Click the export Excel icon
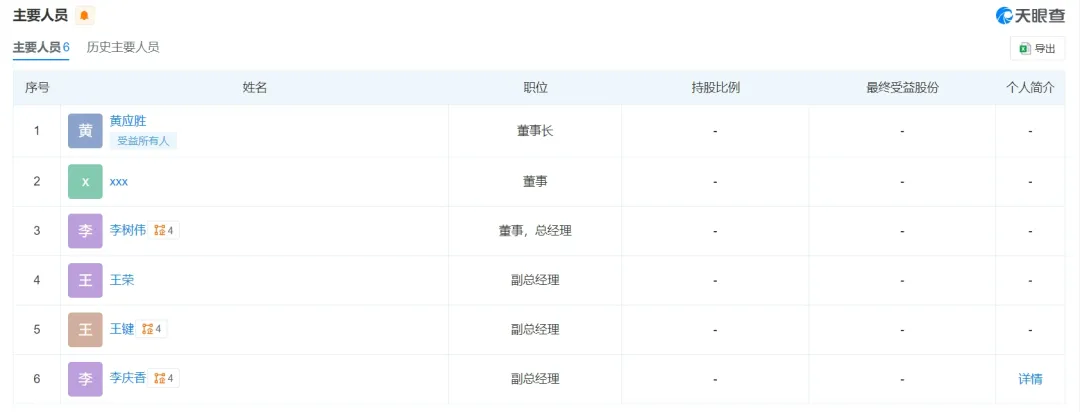The image size is (1080, 412). [x=1024, y=48]
